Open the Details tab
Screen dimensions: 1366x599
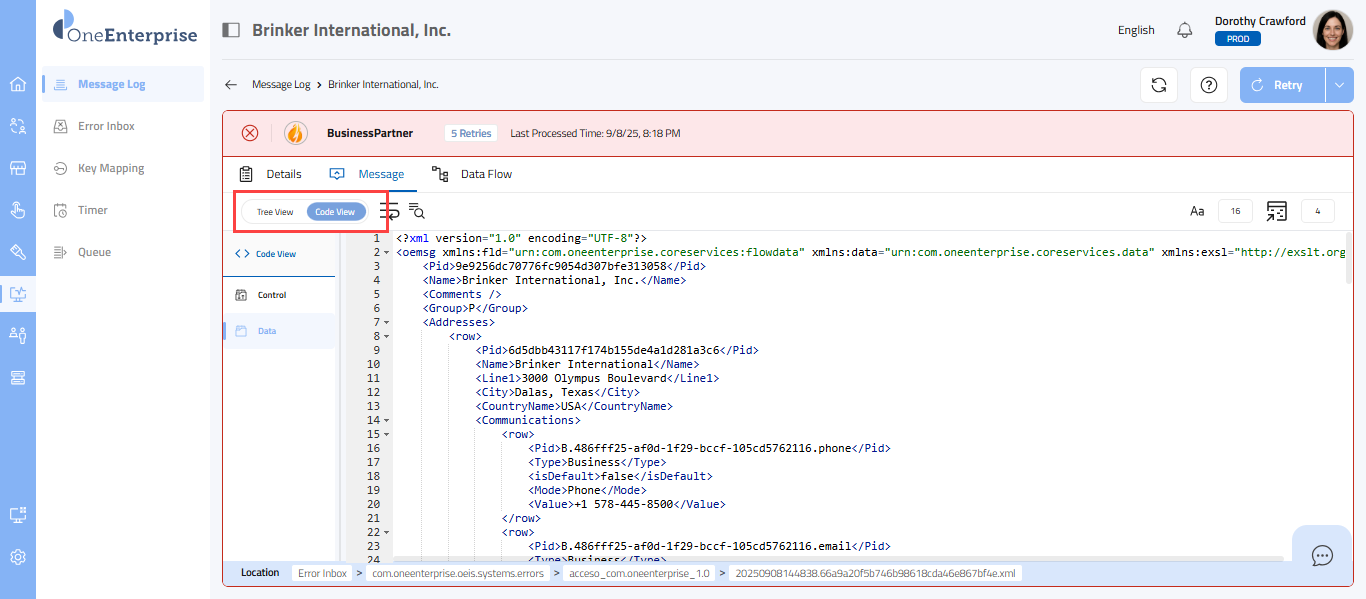point(271,174)
